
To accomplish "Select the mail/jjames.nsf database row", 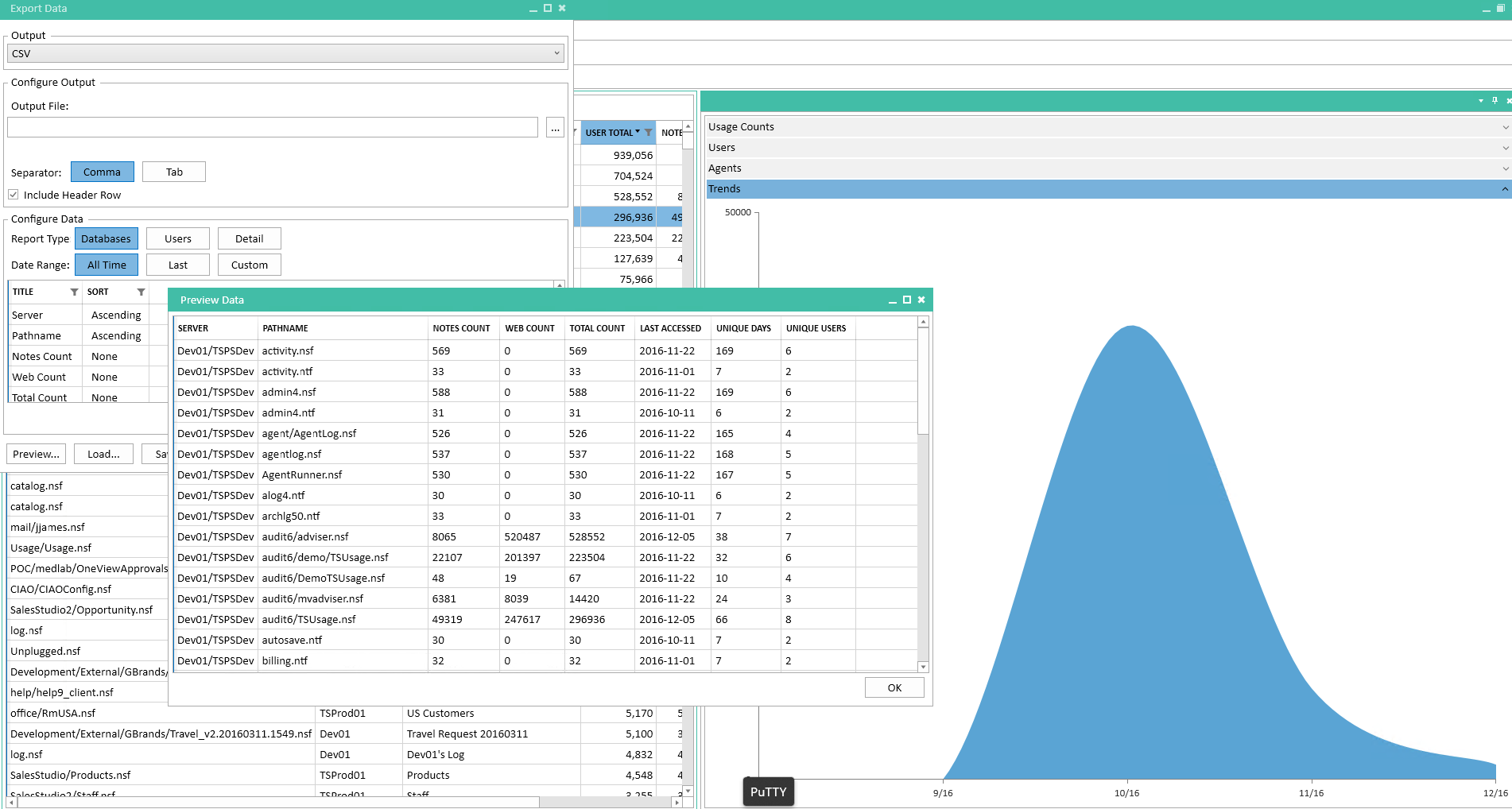I will [87, 527].
